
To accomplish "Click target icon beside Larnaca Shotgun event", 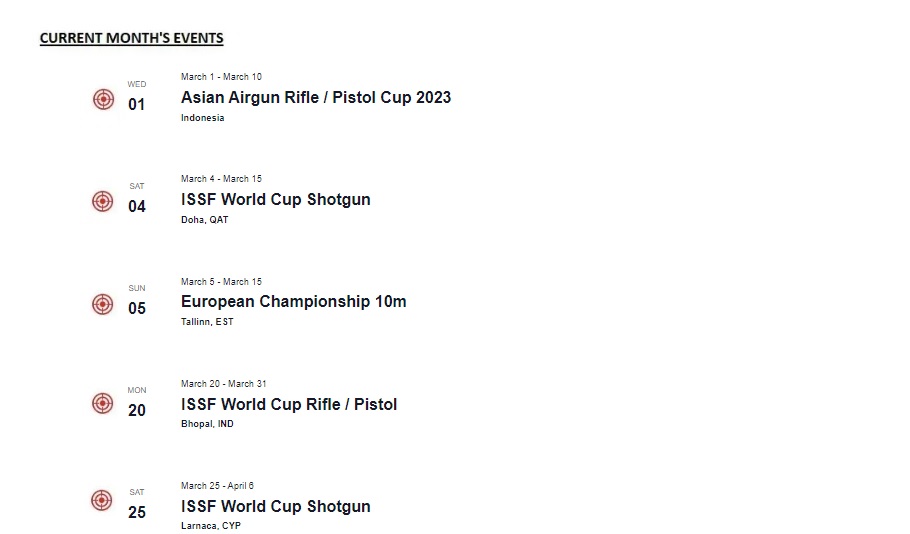I will coord(103,500).
